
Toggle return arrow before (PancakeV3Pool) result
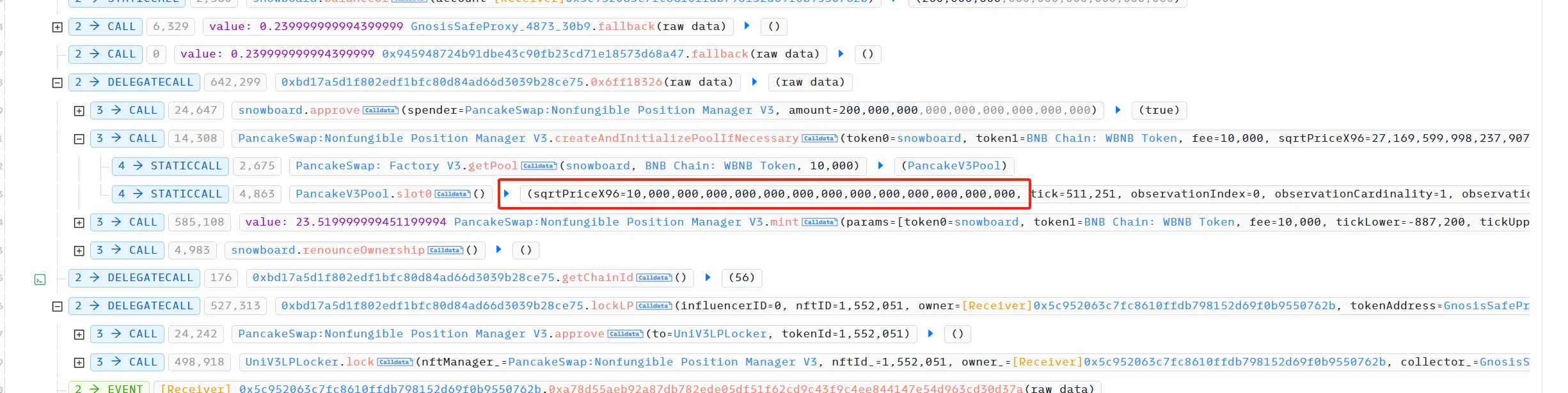[880, 166]
